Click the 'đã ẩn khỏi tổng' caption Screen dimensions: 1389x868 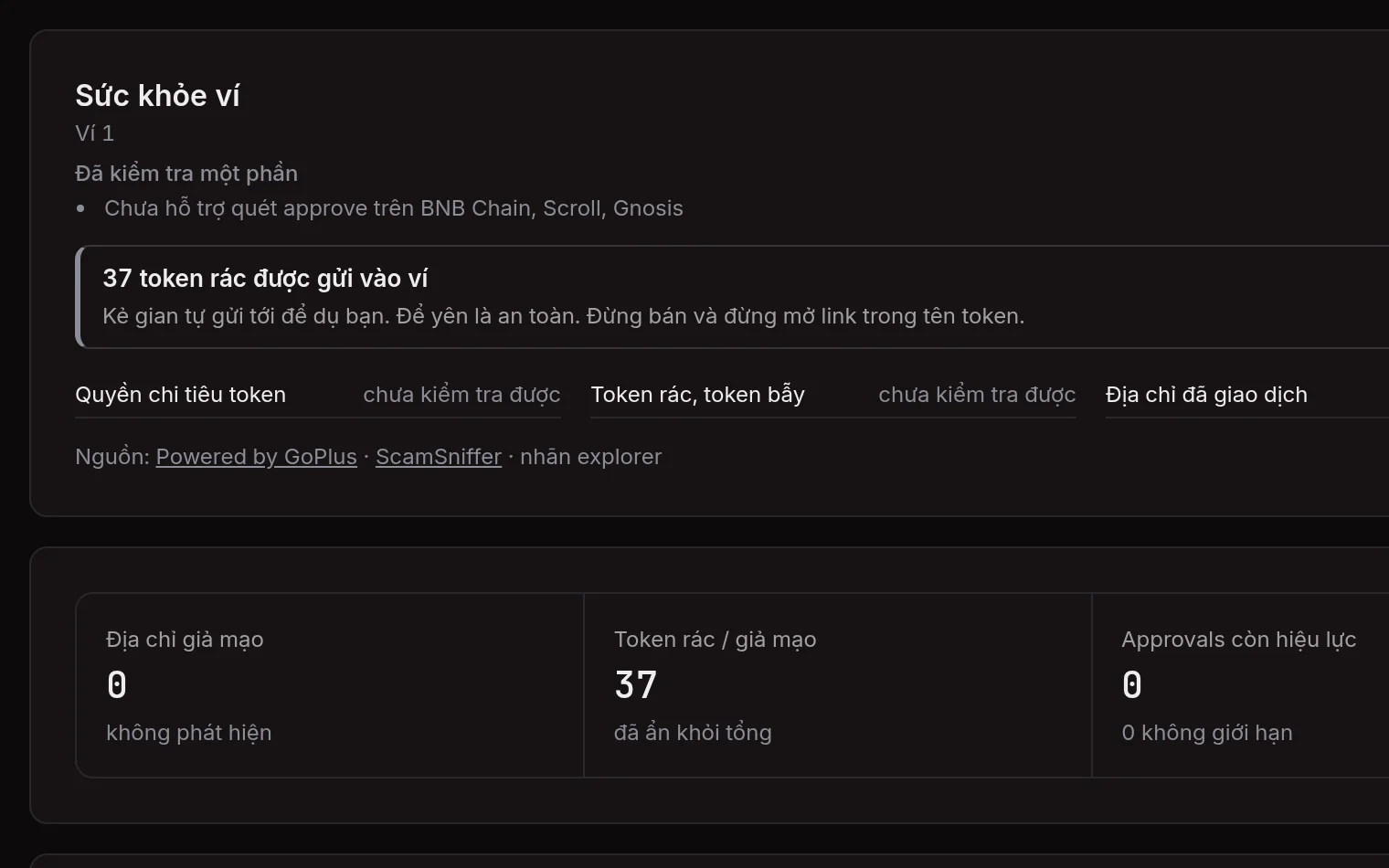point(693,733)
